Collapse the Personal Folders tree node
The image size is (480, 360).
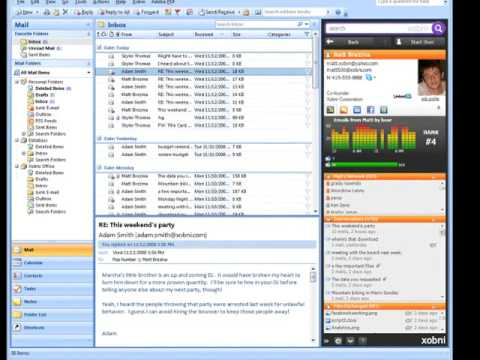click(x=17, y=82)
